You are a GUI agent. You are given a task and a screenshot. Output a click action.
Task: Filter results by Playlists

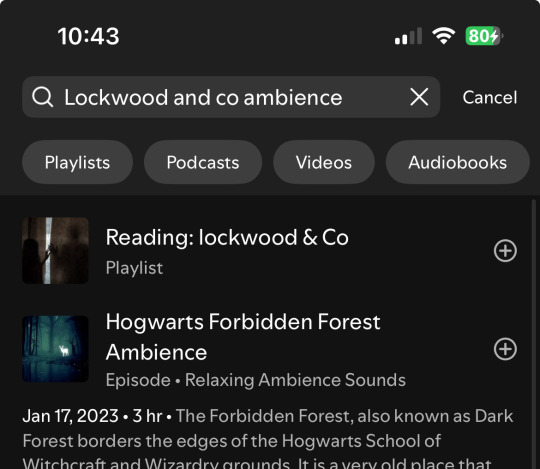click(x=77, y=162)
